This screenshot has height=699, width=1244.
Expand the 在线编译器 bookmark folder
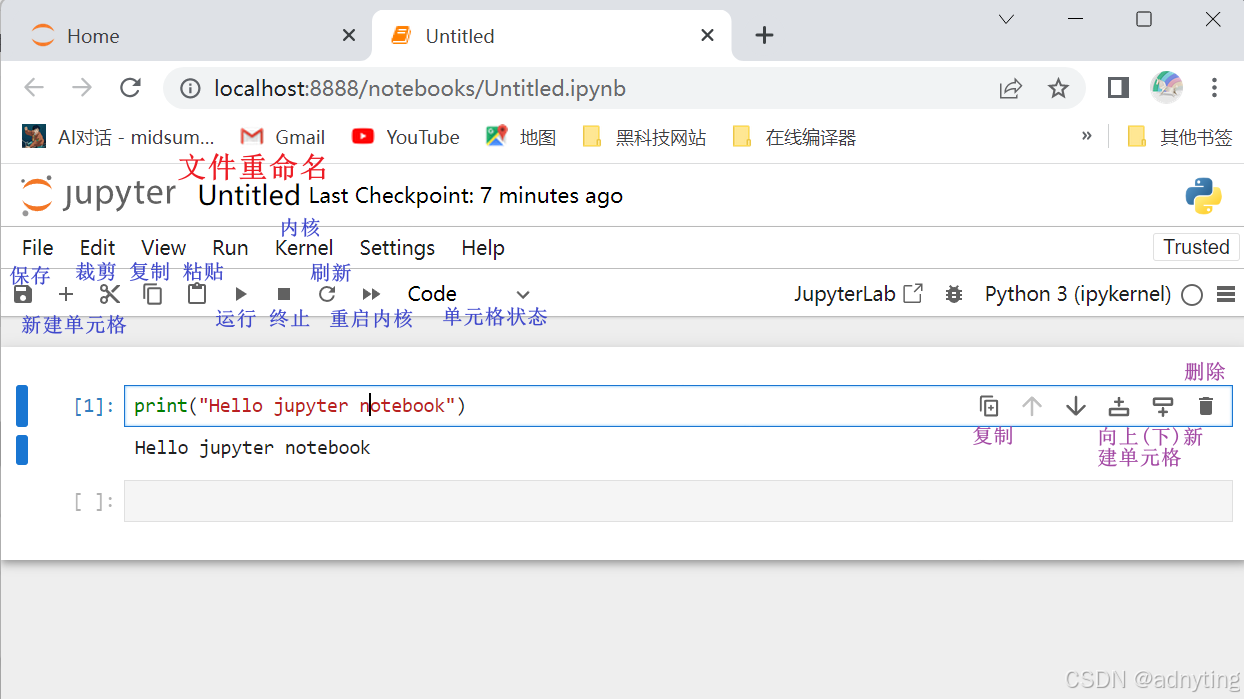[x=794, y=137]
